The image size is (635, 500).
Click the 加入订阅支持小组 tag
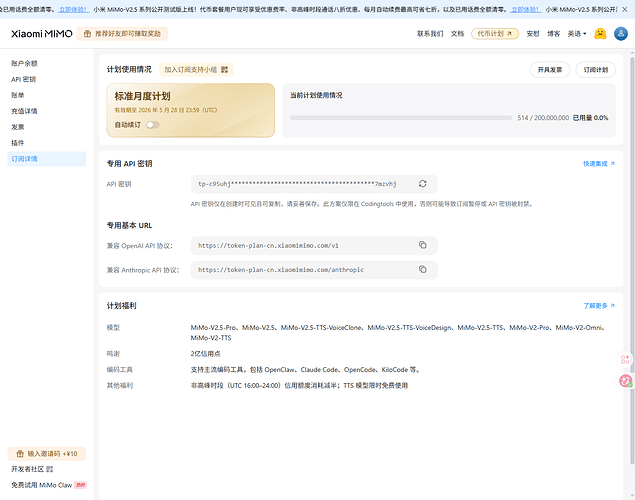click(x=196, y=70)
